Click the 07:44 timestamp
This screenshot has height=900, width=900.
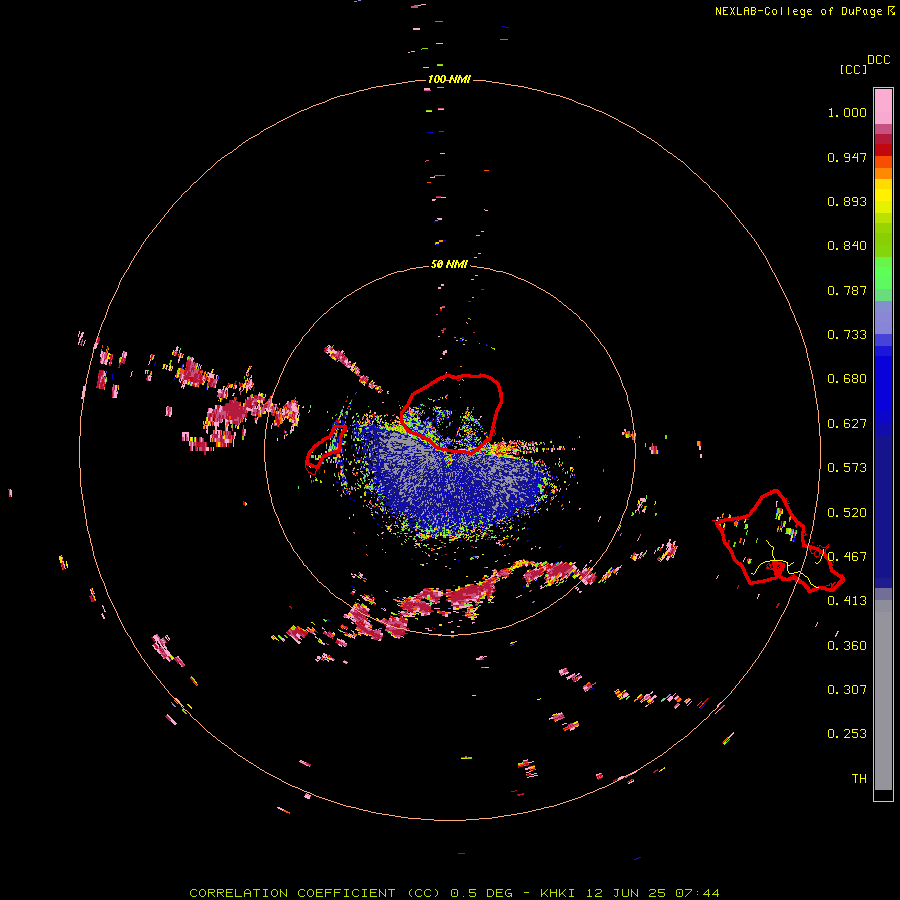tap(698, 893)
